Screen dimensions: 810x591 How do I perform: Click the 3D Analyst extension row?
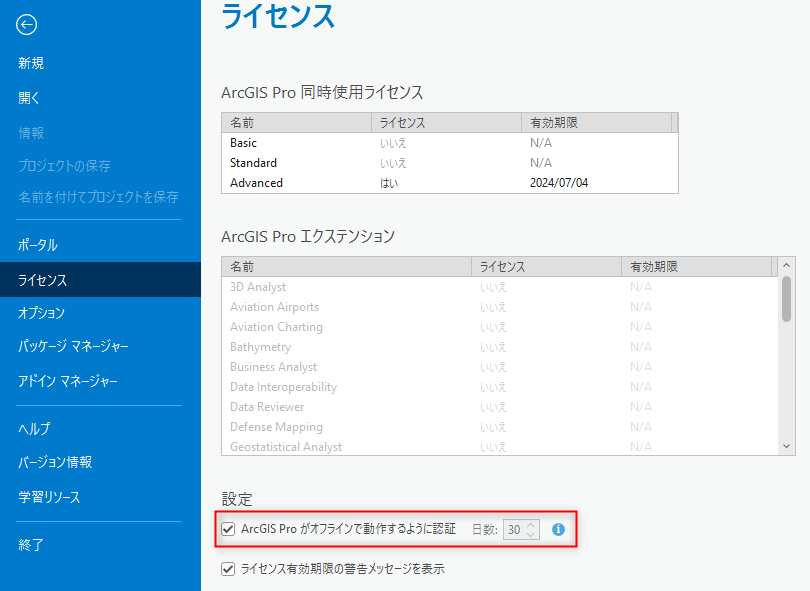500,287
